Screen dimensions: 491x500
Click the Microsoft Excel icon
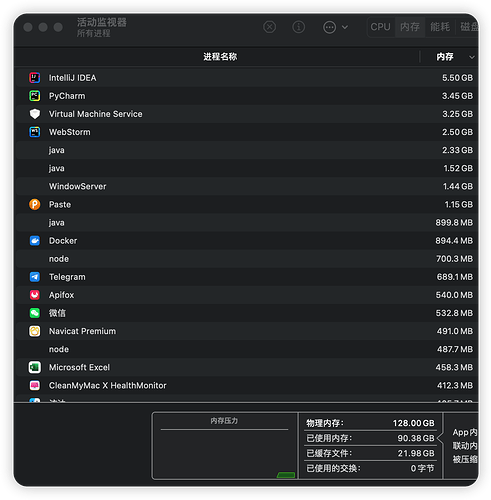35,367
